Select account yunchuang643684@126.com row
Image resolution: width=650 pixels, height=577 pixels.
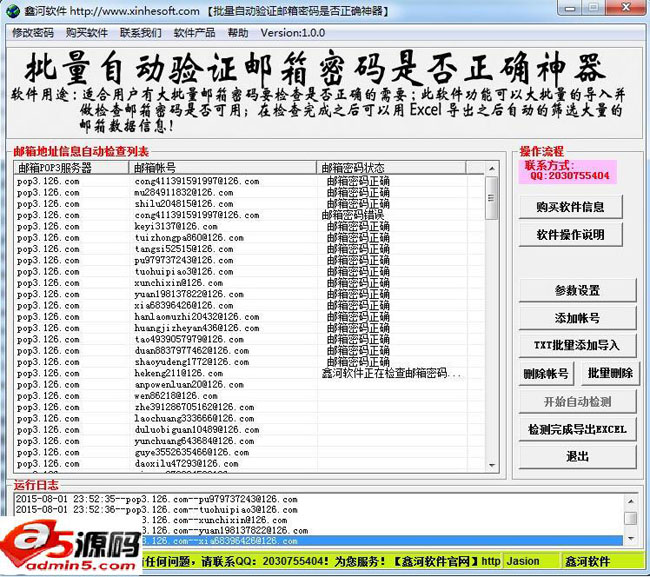point(249,441)
